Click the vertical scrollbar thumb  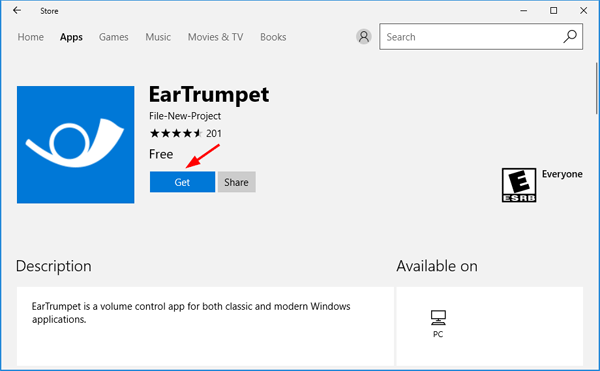[x=597, y=88]
